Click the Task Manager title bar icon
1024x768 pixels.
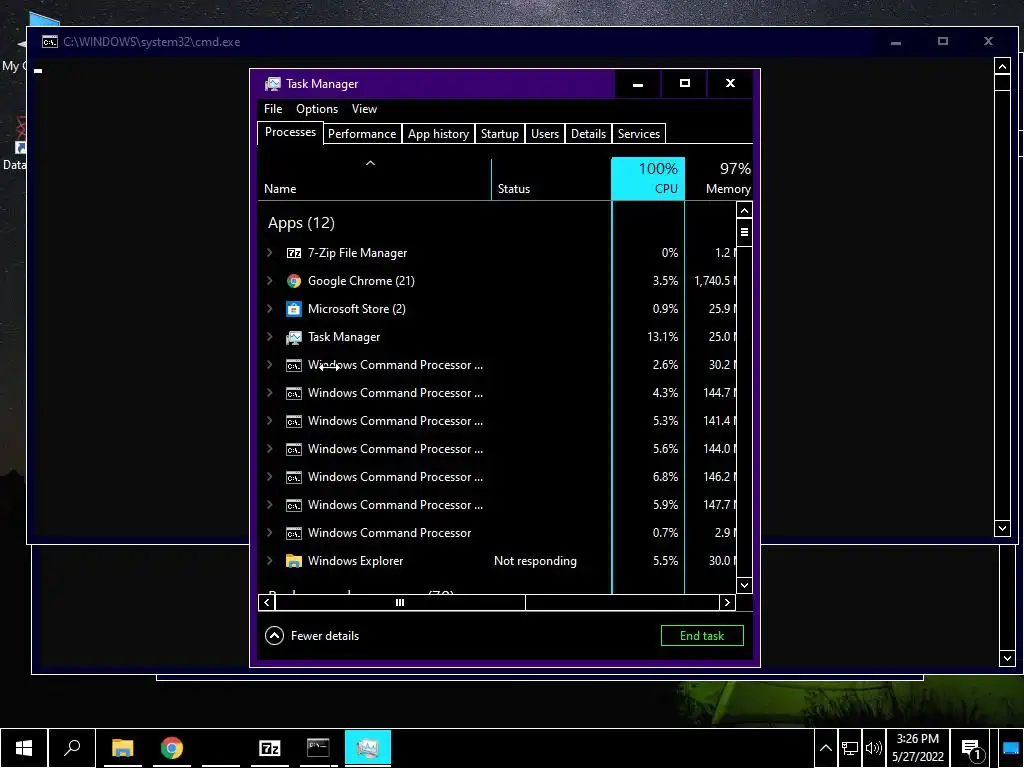(273, 84)
